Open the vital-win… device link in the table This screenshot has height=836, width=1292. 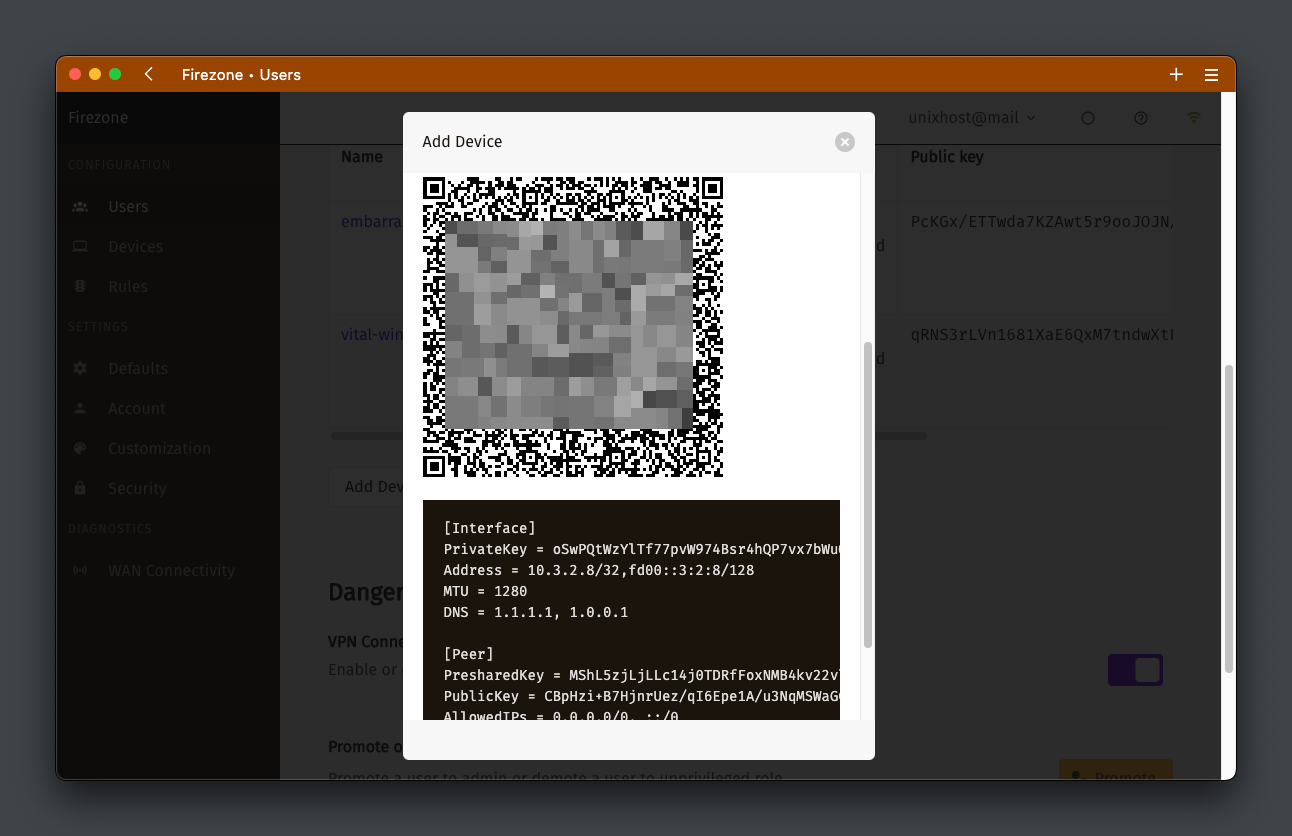point(372,335)
